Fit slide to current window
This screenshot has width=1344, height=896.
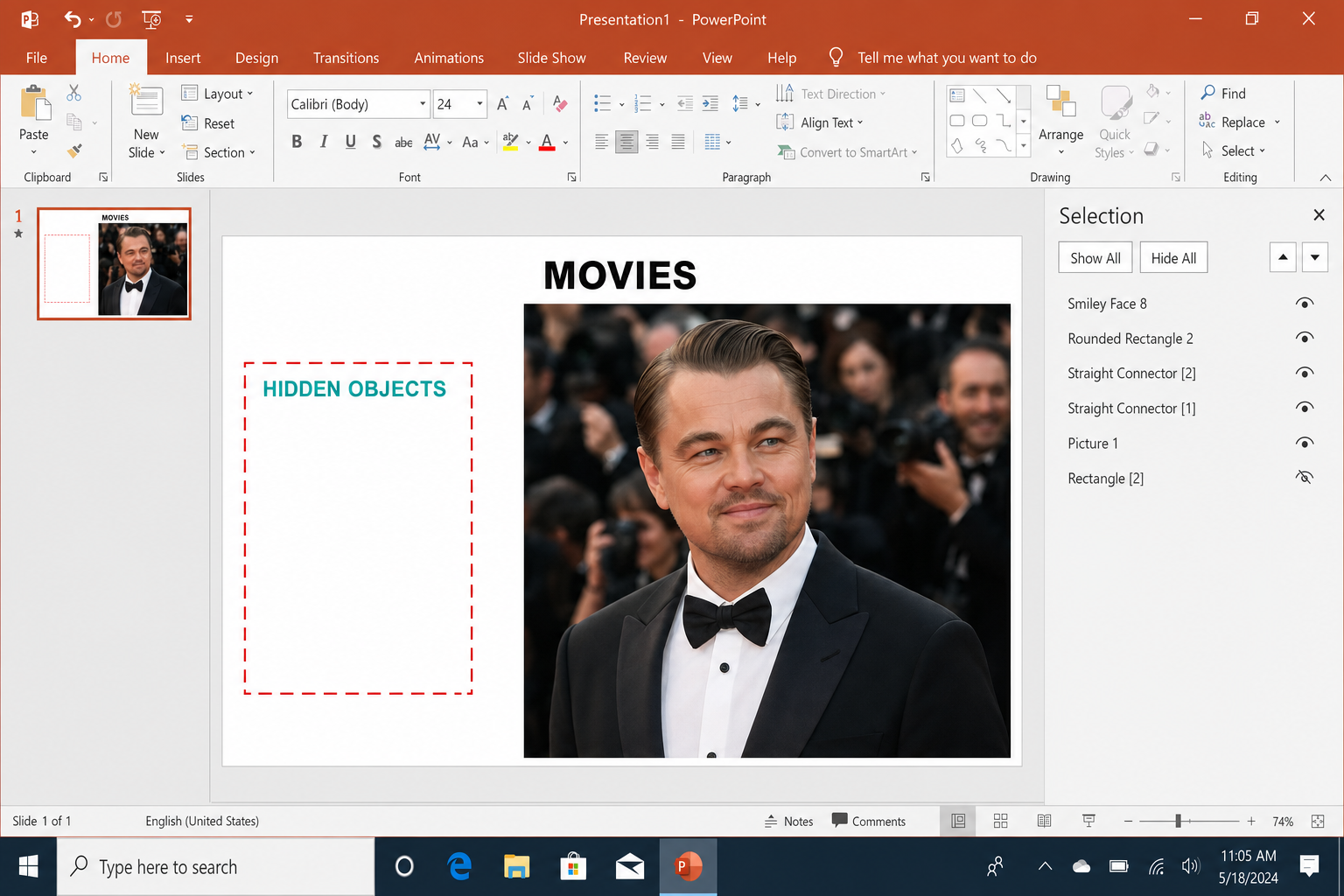click(x=1318, y=821)
